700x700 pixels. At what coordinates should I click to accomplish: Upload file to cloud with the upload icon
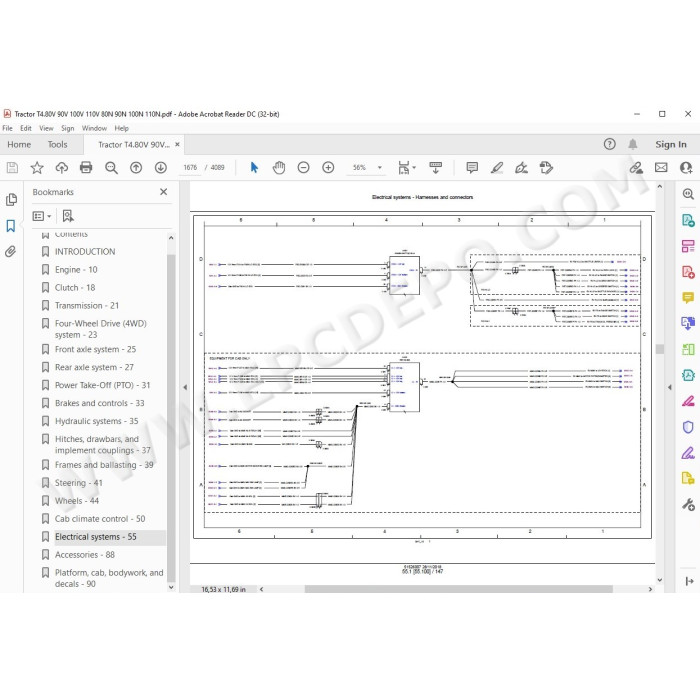[62, 168]
